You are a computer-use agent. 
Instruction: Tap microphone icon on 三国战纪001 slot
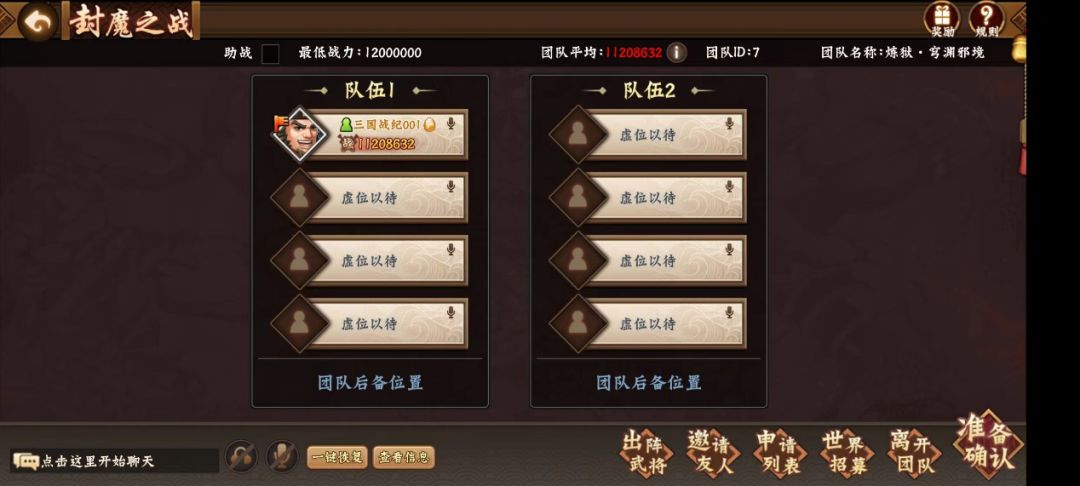point(450,123)
